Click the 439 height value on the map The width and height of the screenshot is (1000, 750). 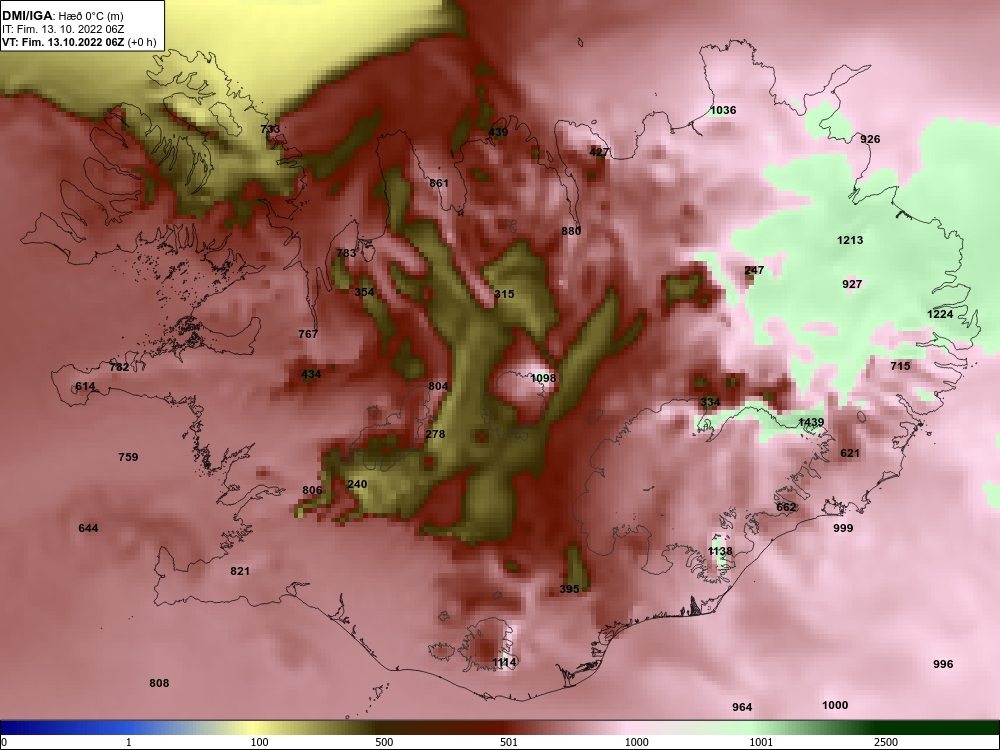tap(498, 132)
